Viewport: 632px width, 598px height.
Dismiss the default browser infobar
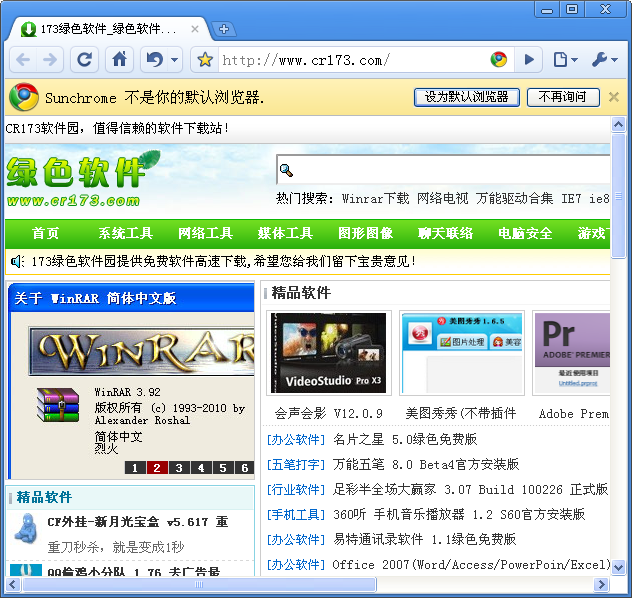point(613,97)
